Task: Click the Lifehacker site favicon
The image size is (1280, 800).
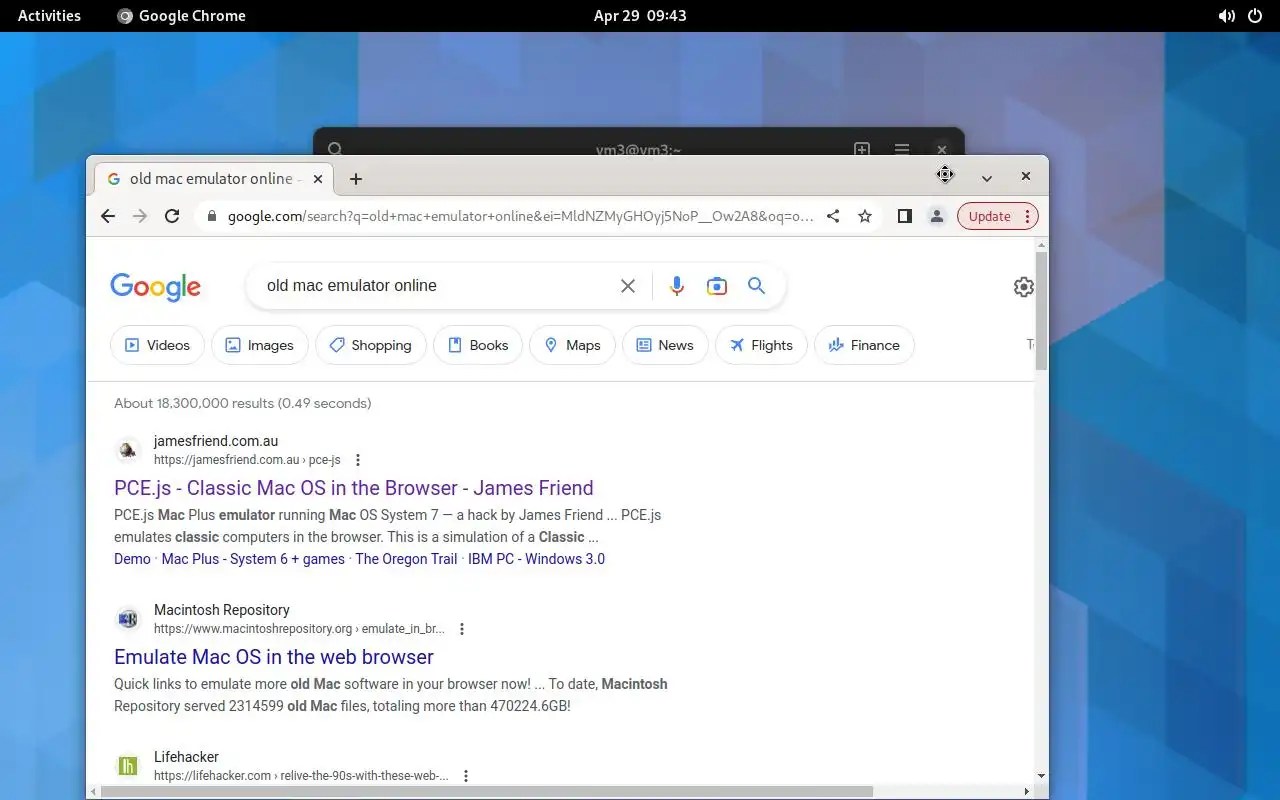Action: tap(128, 766)
